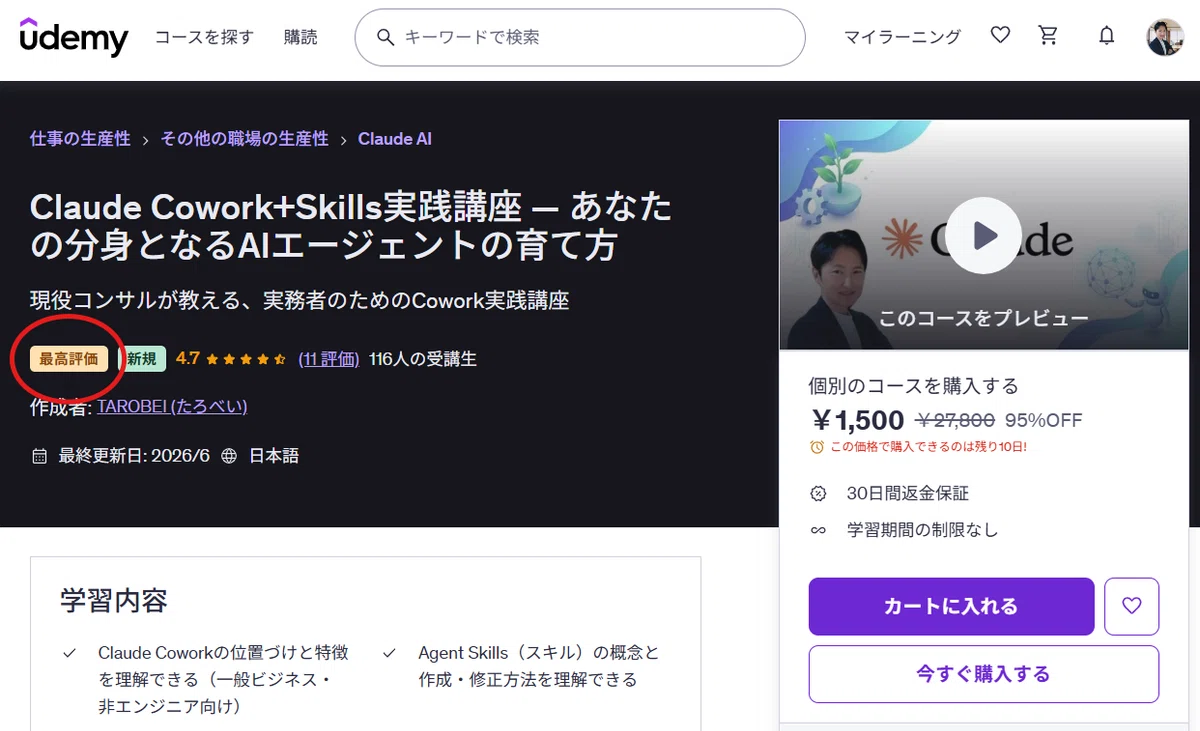Click the 学習内容 heading
The width and height of the screenshot is (1200, 731).
pos(114,600)
